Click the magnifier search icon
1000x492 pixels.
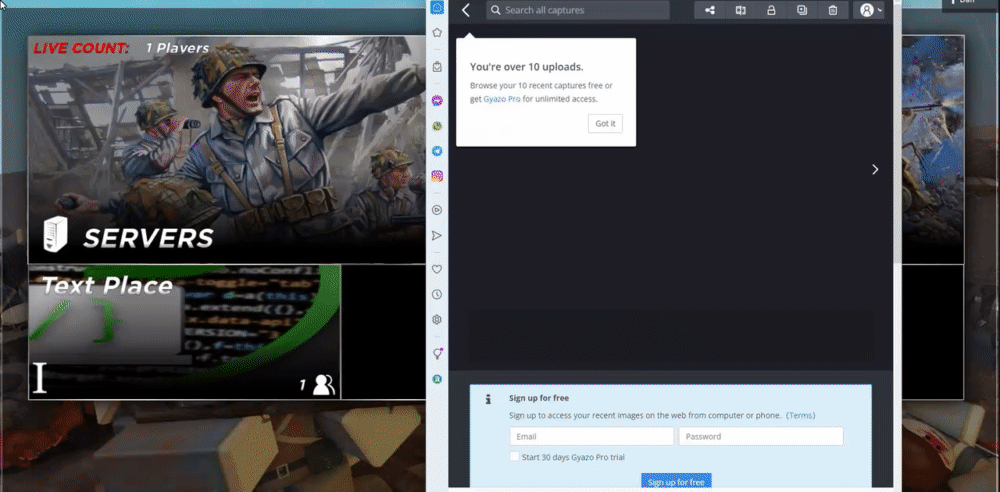pos(496,10)
